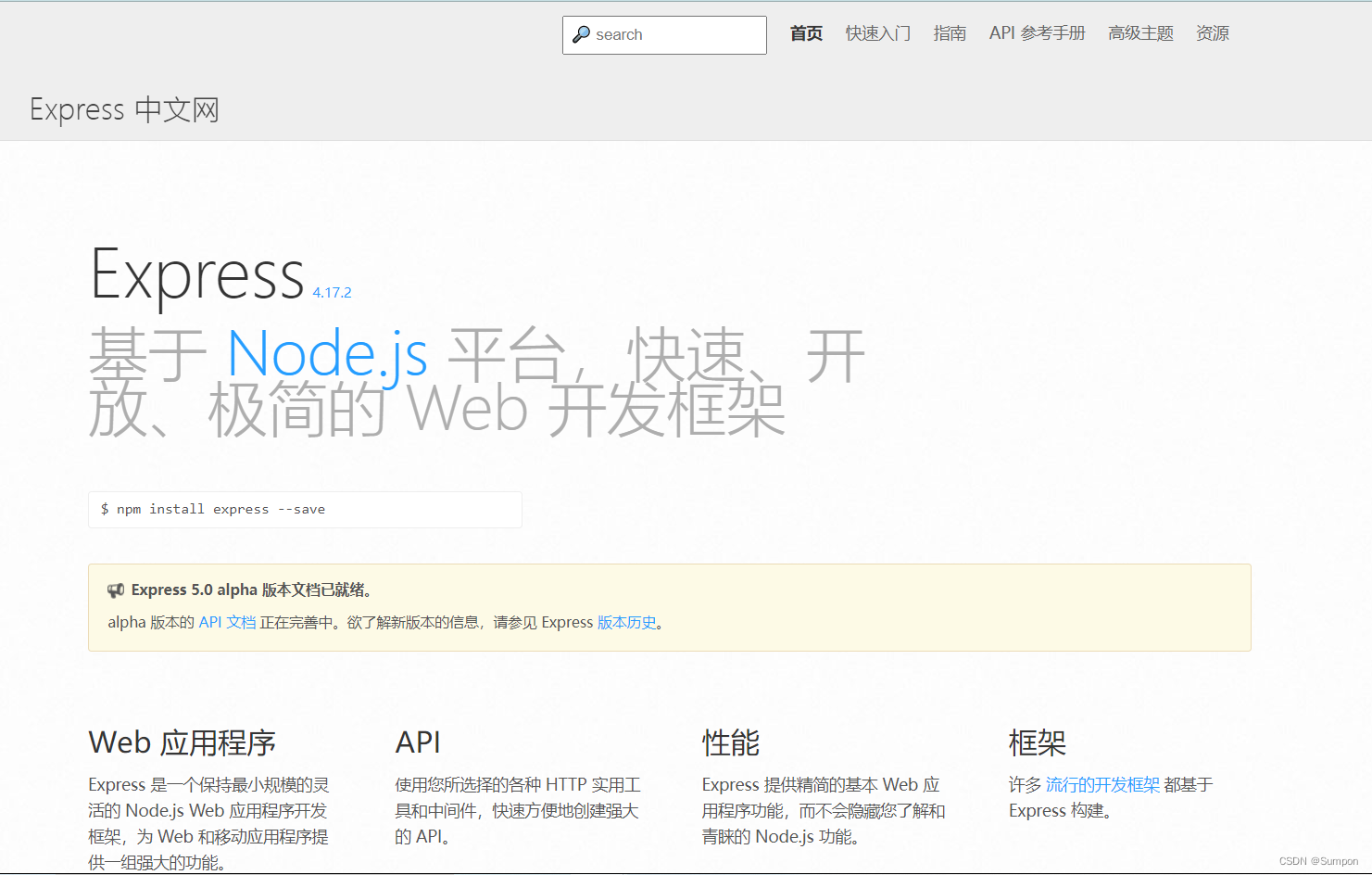Viewport: 1372px width, 875px height.
Task: Click the 'Express 5.0 alpha 版本文档已就绪' notice title
Action: [x=251, y=590]
